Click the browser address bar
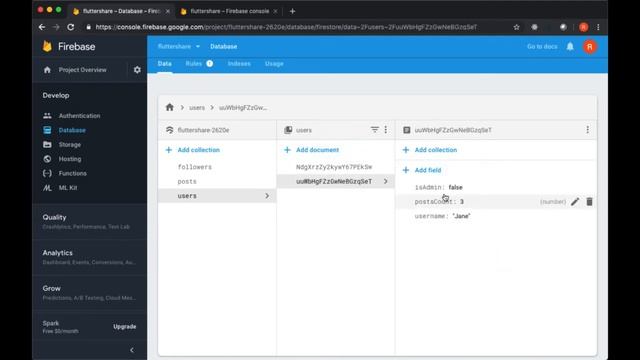640x360 pixels. [x=286, y=27]
